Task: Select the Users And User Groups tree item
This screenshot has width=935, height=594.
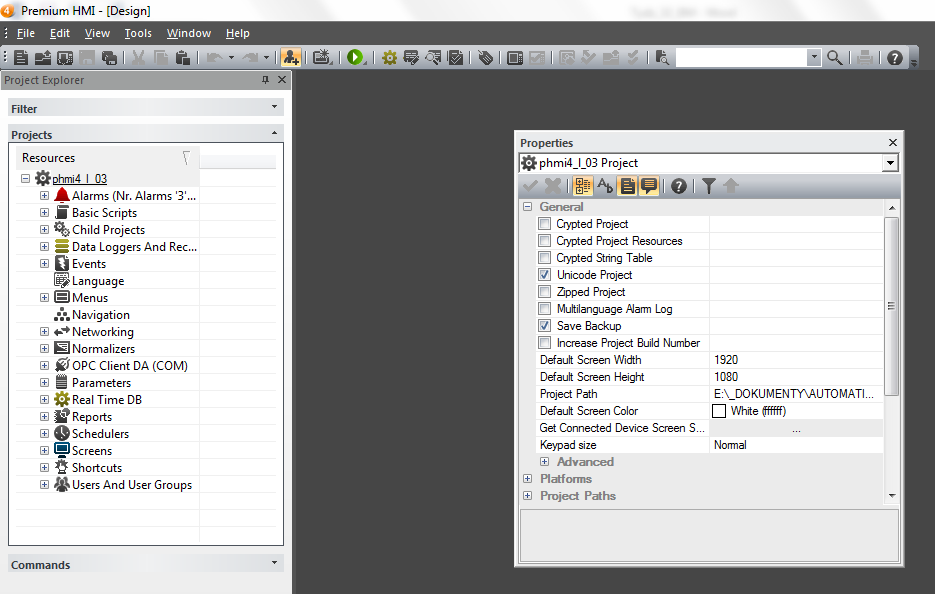Action: 132,485
